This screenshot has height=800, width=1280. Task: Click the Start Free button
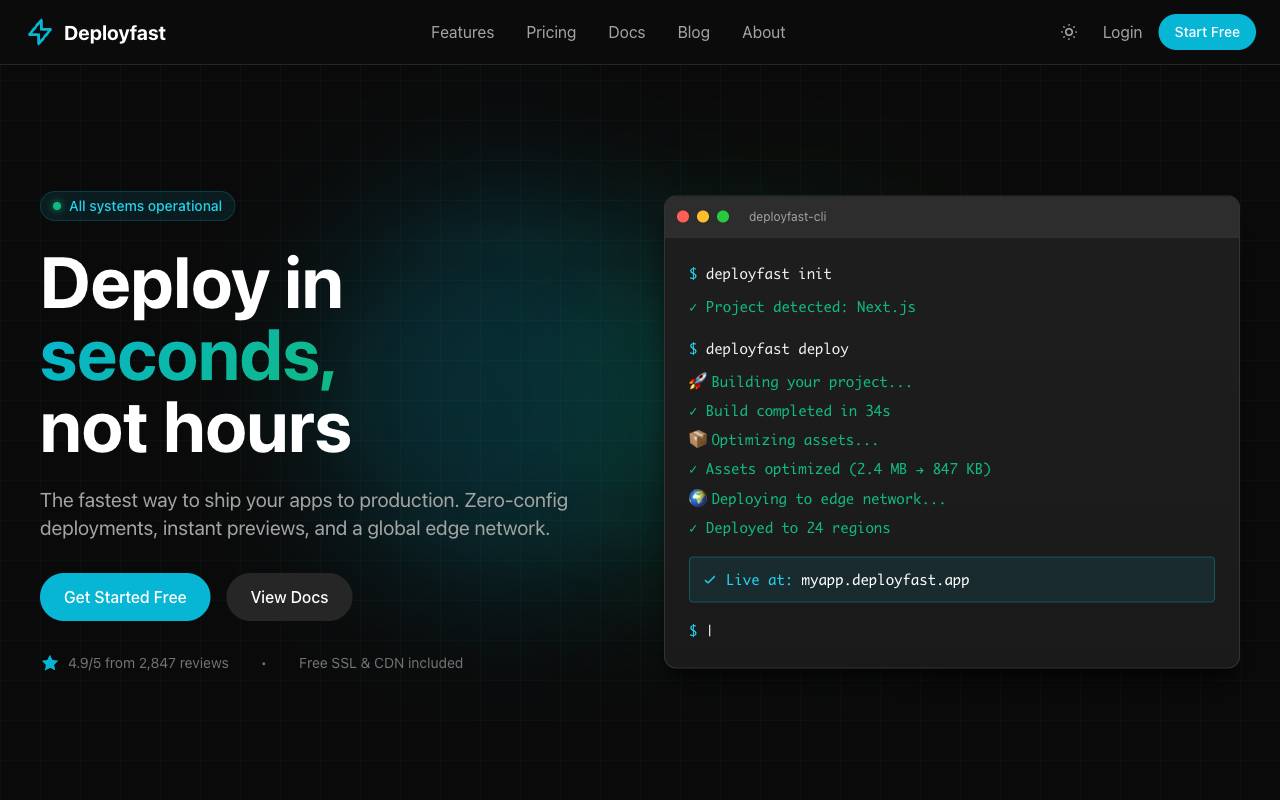coord(1207,32)
